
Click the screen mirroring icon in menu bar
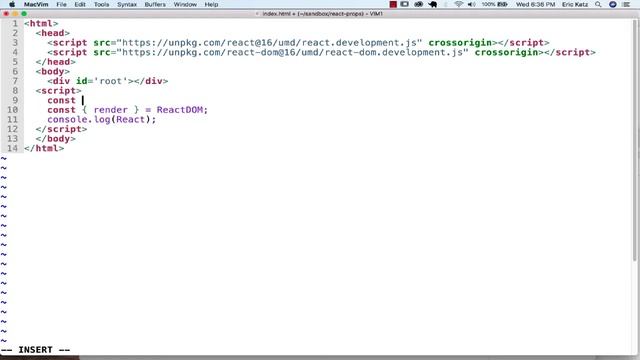[x=404, y=4]
